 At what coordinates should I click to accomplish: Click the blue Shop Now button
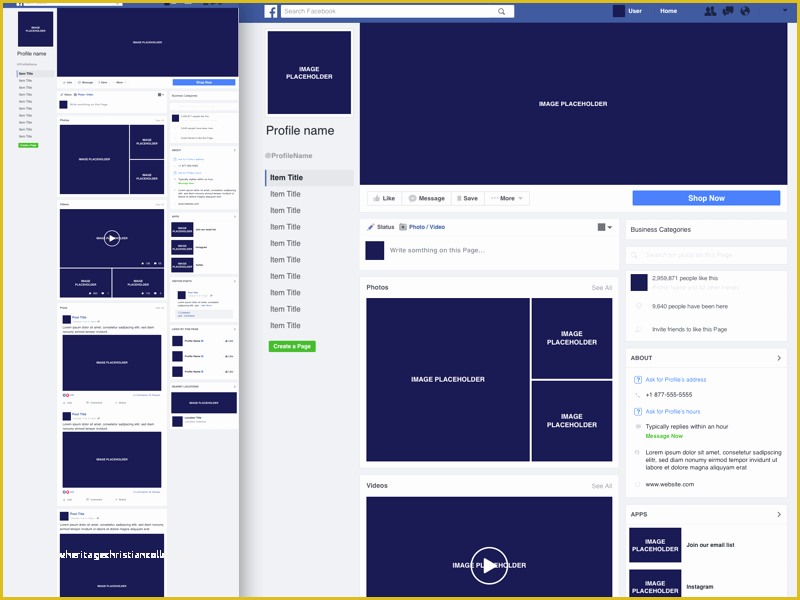tap(706, 198)
